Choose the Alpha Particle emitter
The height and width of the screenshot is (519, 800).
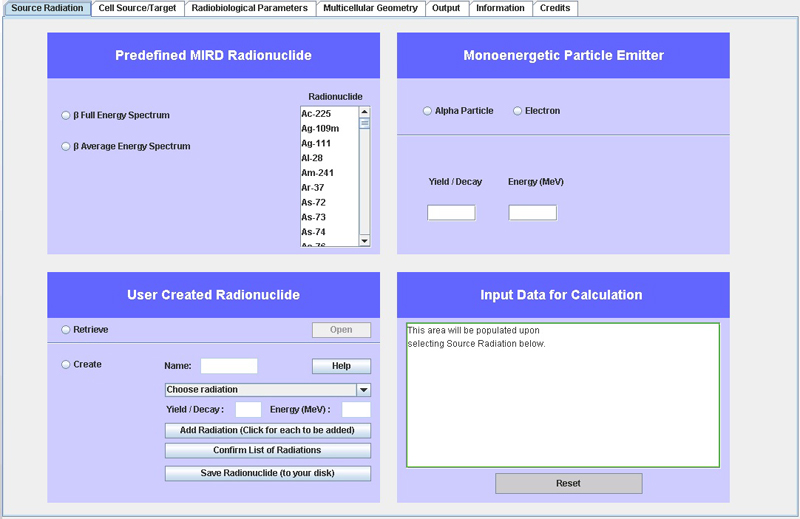428,111
